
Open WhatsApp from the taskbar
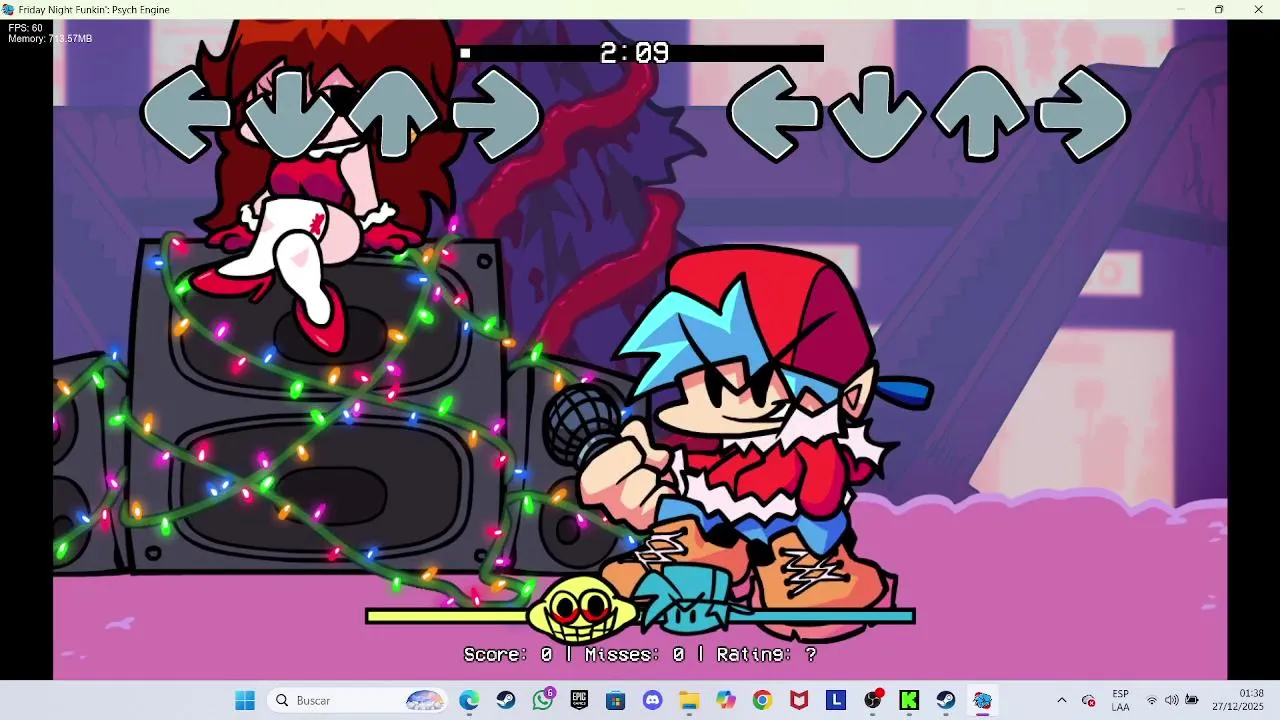543,700
